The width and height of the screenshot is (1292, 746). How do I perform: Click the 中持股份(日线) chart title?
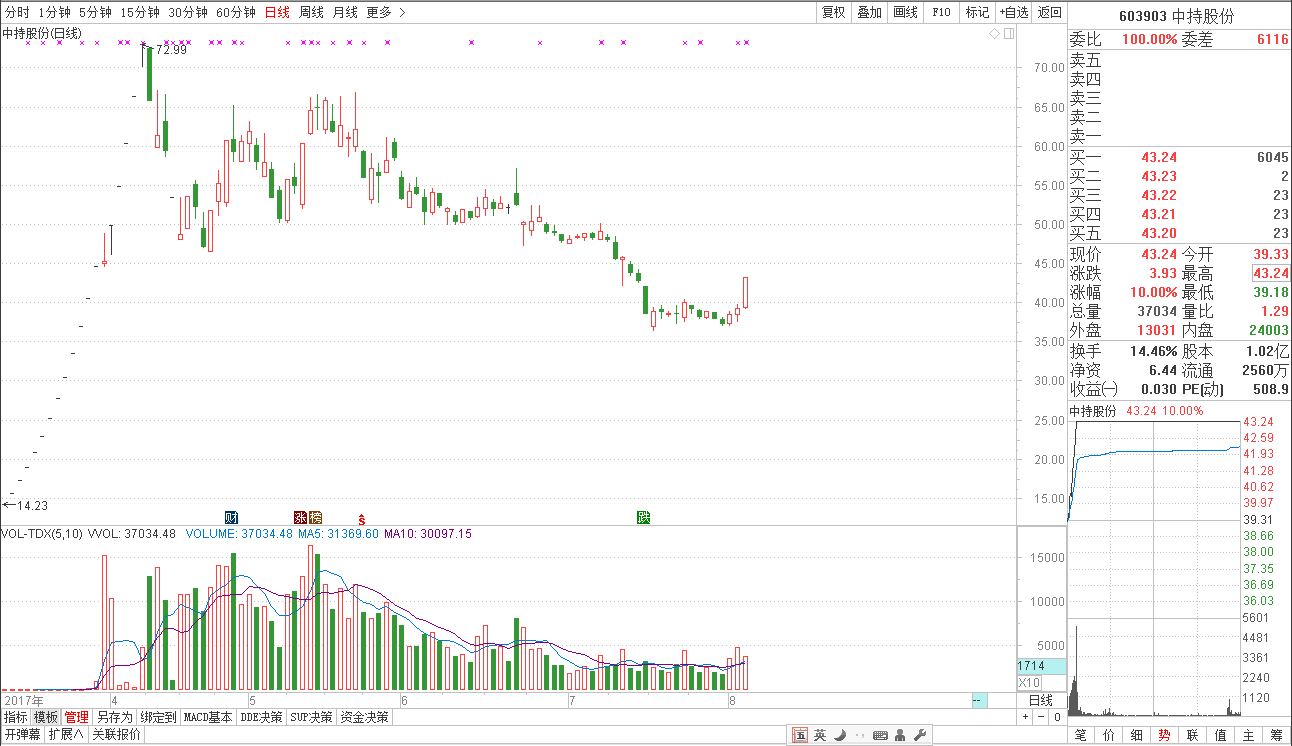pyautogui.click(x=43, y=33)
